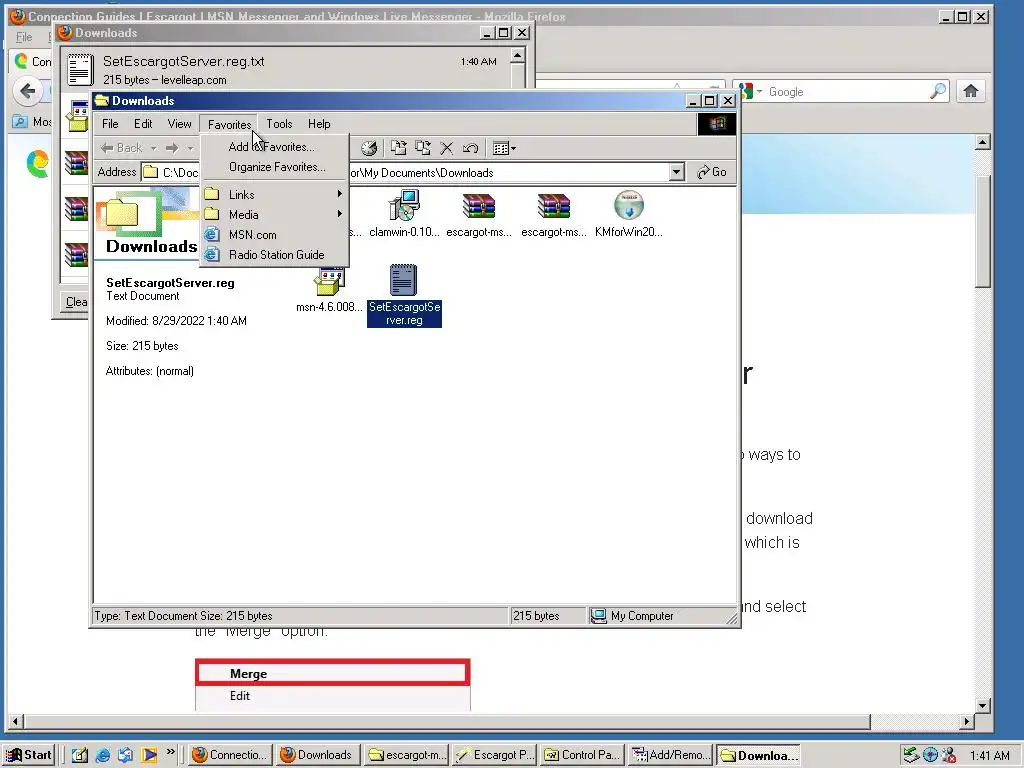The height and width of the screenshot is (768, 1024).
Task: Switch to Add/Remo... taskbar button
Action: 671,755
